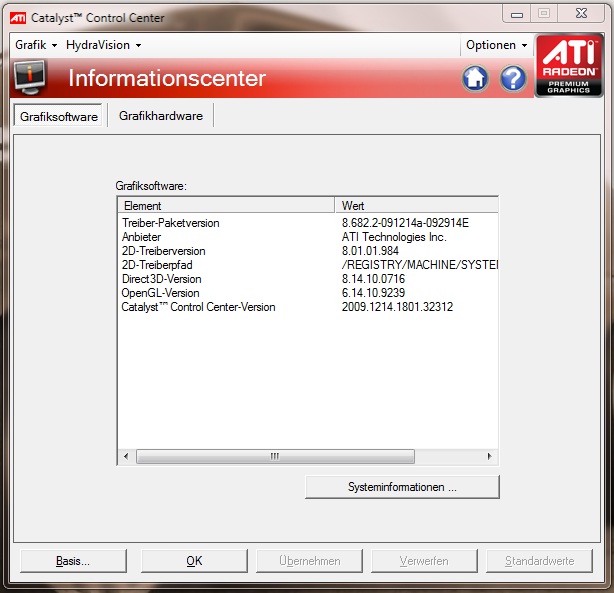Click the value ATI Technologies Inc.

394,237
